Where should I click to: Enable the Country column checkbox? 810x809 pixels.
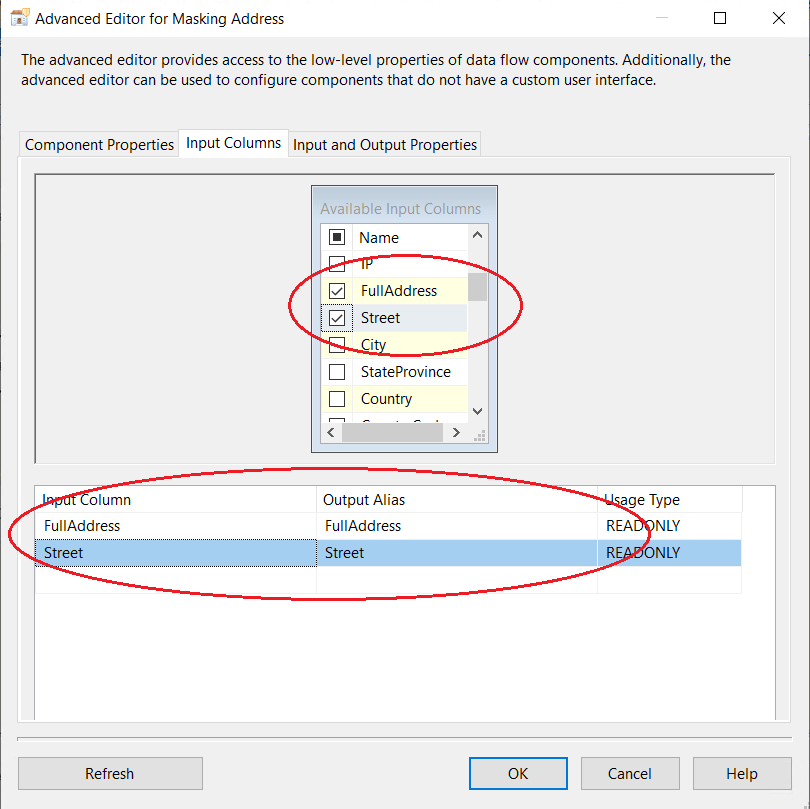(337, 399)
